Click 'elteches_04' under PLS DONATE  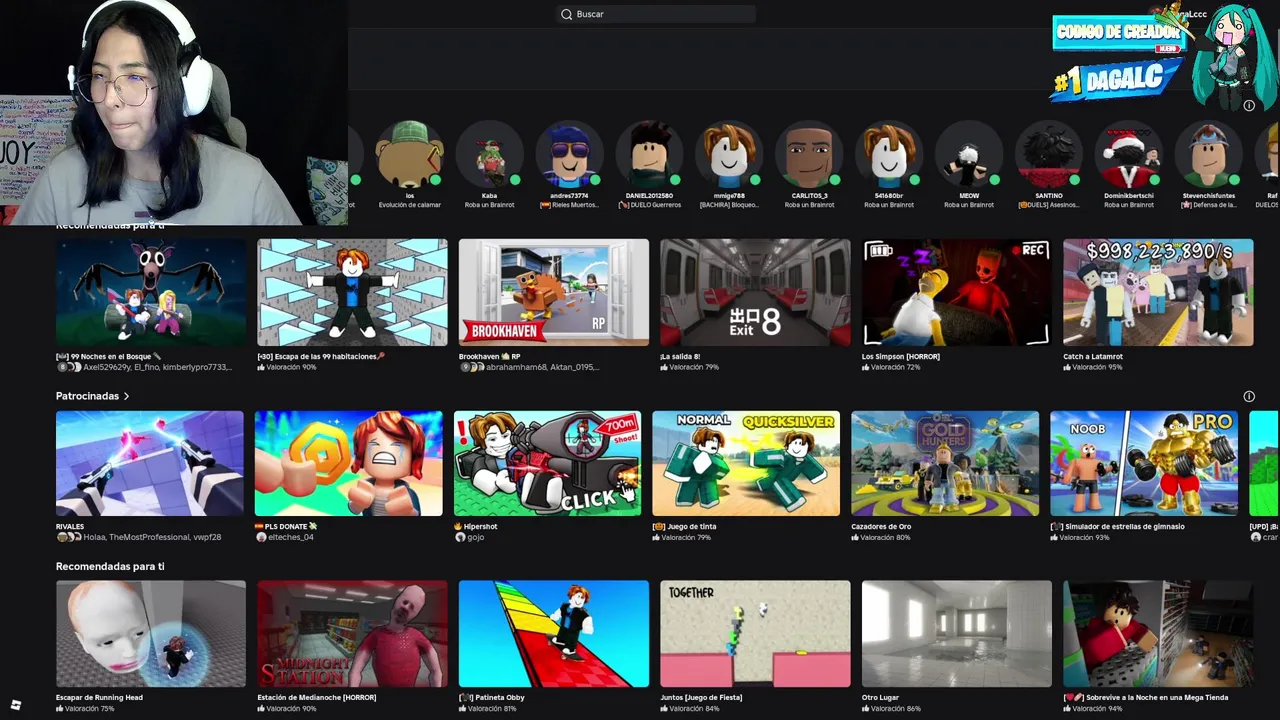(291, 537)
